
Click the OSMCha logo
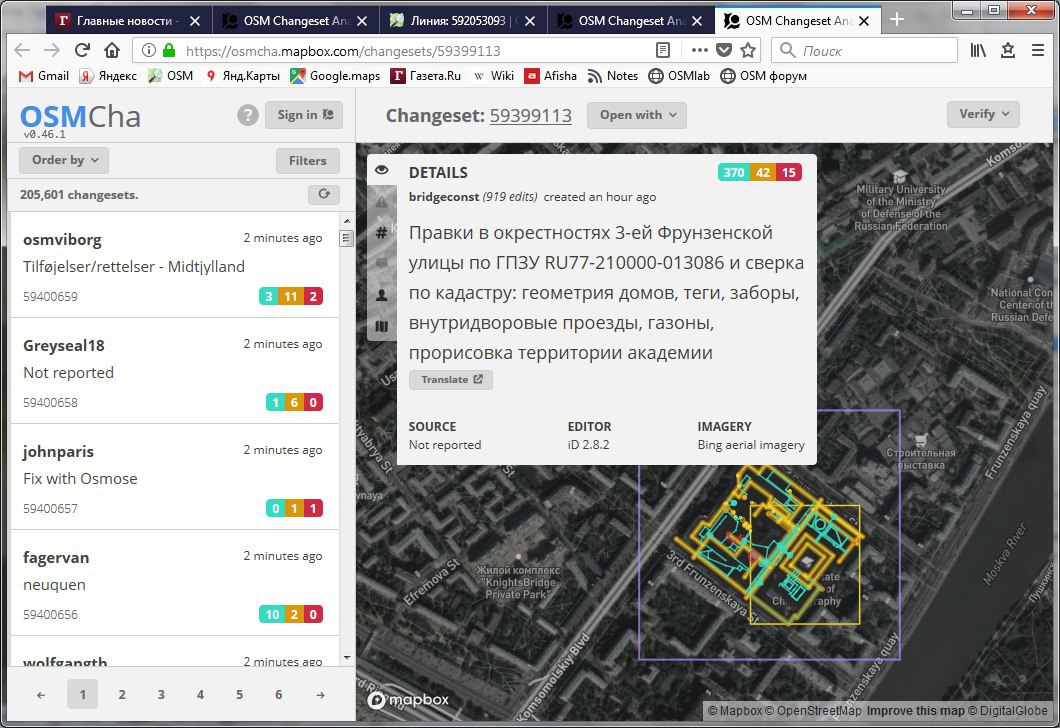coord(80,116)
